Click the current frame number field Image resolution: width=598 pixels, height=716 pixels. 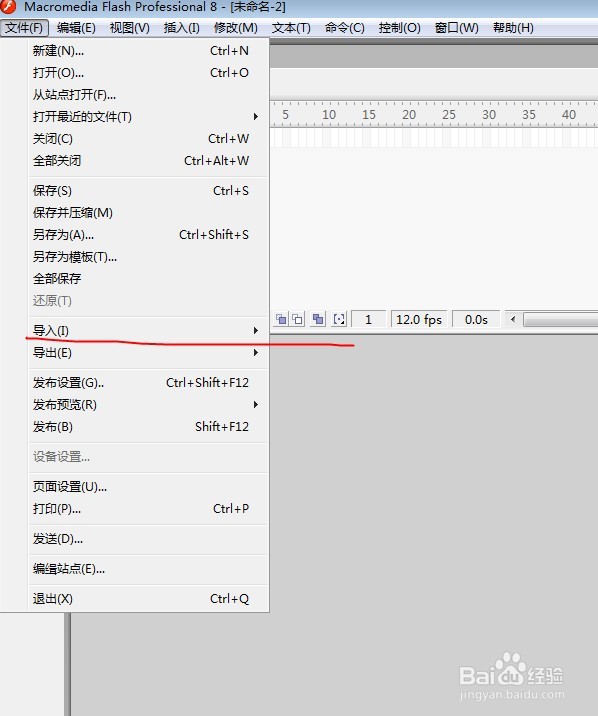click(369, 319)
